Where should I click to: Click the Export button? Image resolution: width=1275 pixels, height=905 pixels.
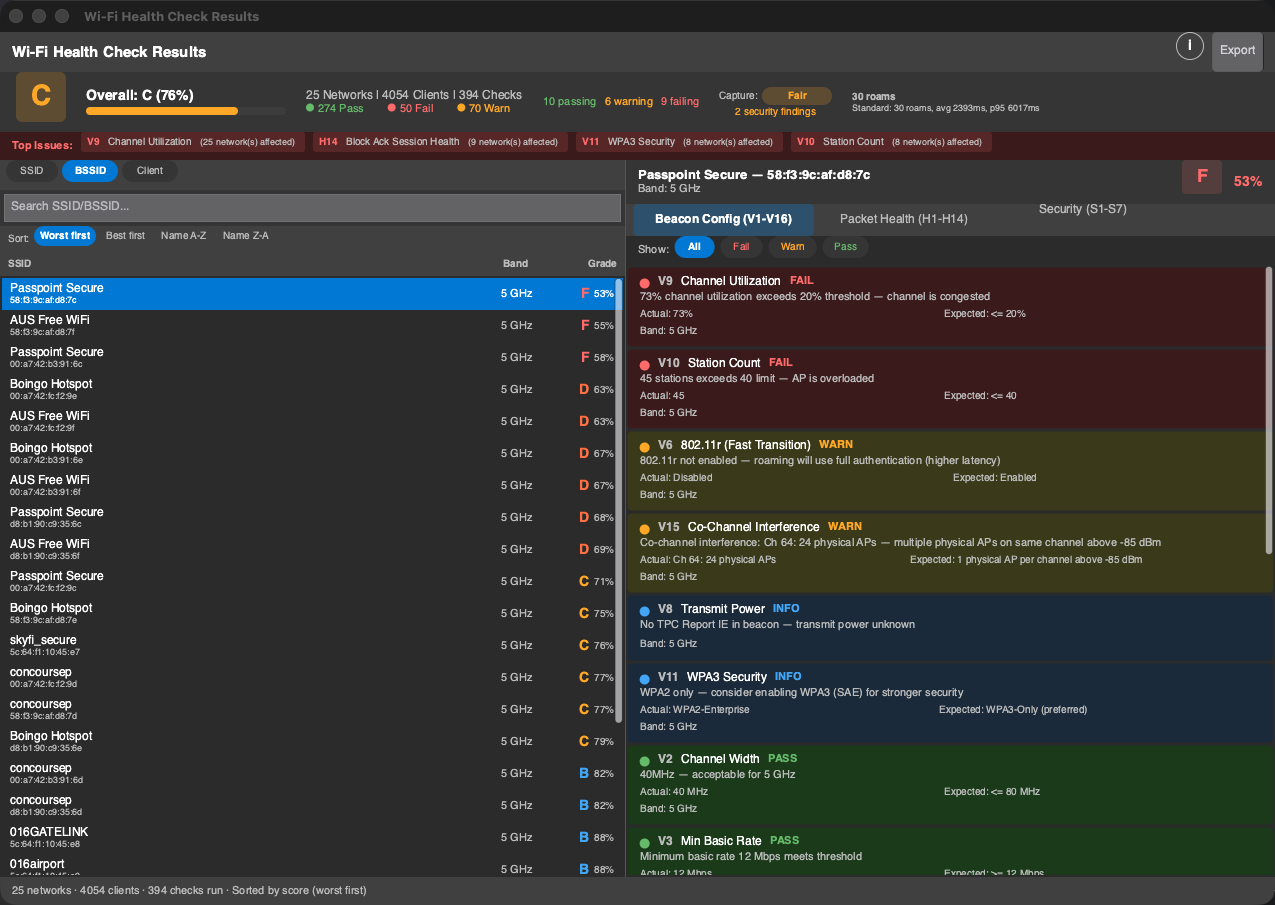coord(1237,51)
